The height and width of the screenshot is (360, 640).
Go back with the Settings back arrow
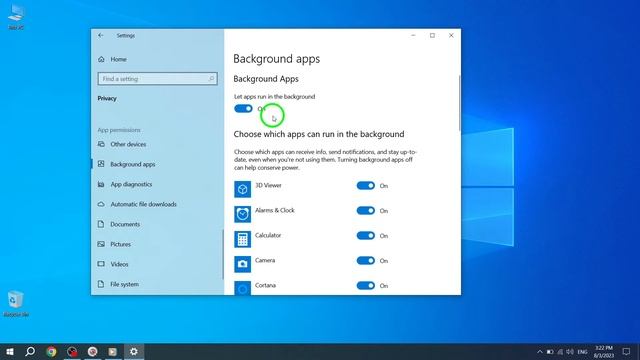[x=101, y=36]
